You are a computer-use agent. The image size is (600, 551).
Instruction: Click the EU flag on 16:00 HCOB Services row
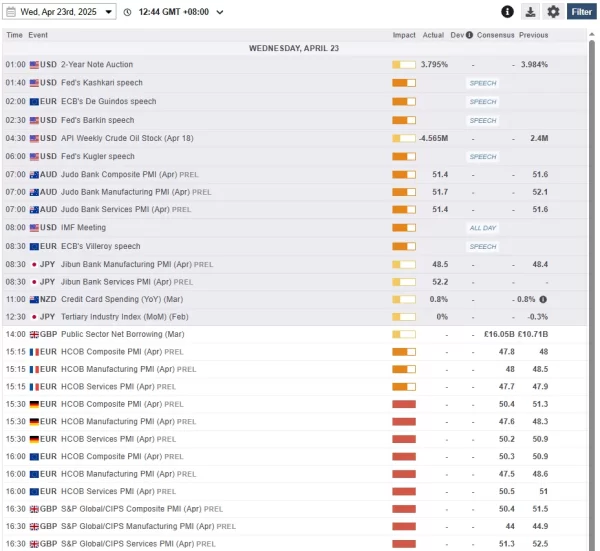pos(34,492)
